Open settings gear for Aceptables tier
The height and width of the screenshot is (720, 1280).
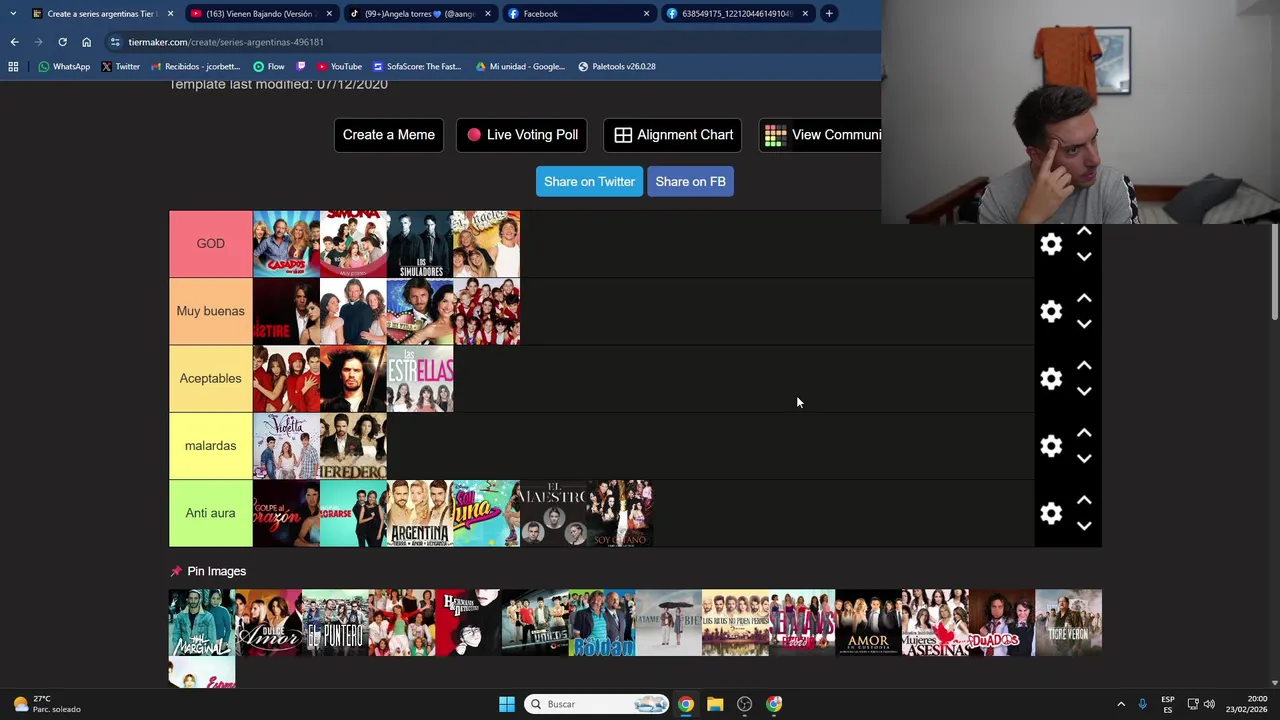pyautogui.click(x=1051, y=378)
